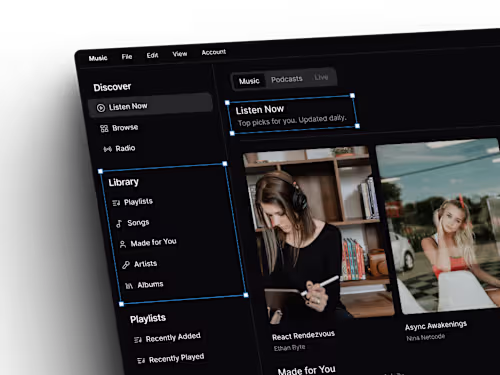Open the View menu
500x375 pixels.
click(180, 54)
